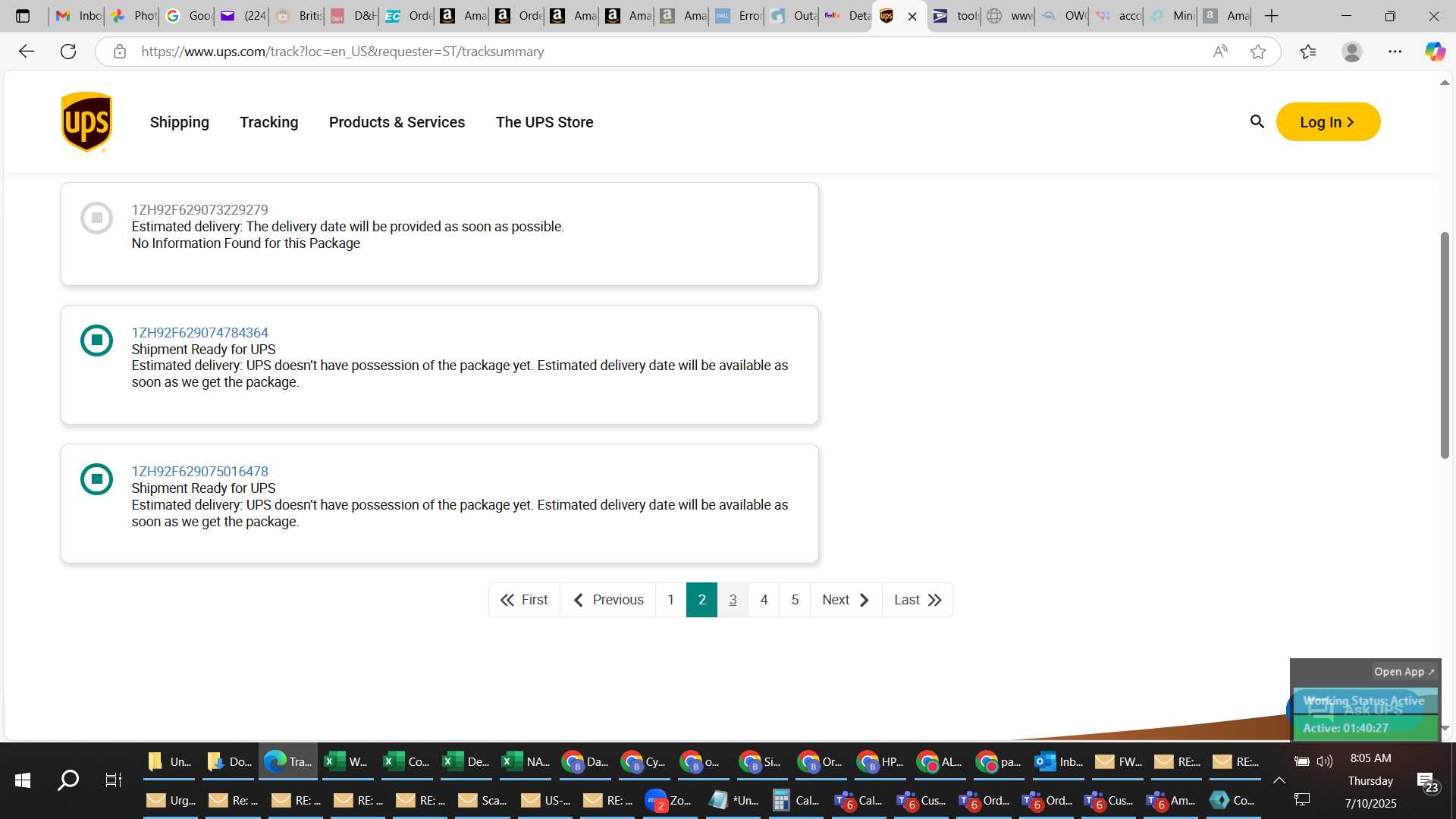Select pagination page 1
Viewport: 1456px width, 819px height.
pyautogui.click(x=670, y=600)
